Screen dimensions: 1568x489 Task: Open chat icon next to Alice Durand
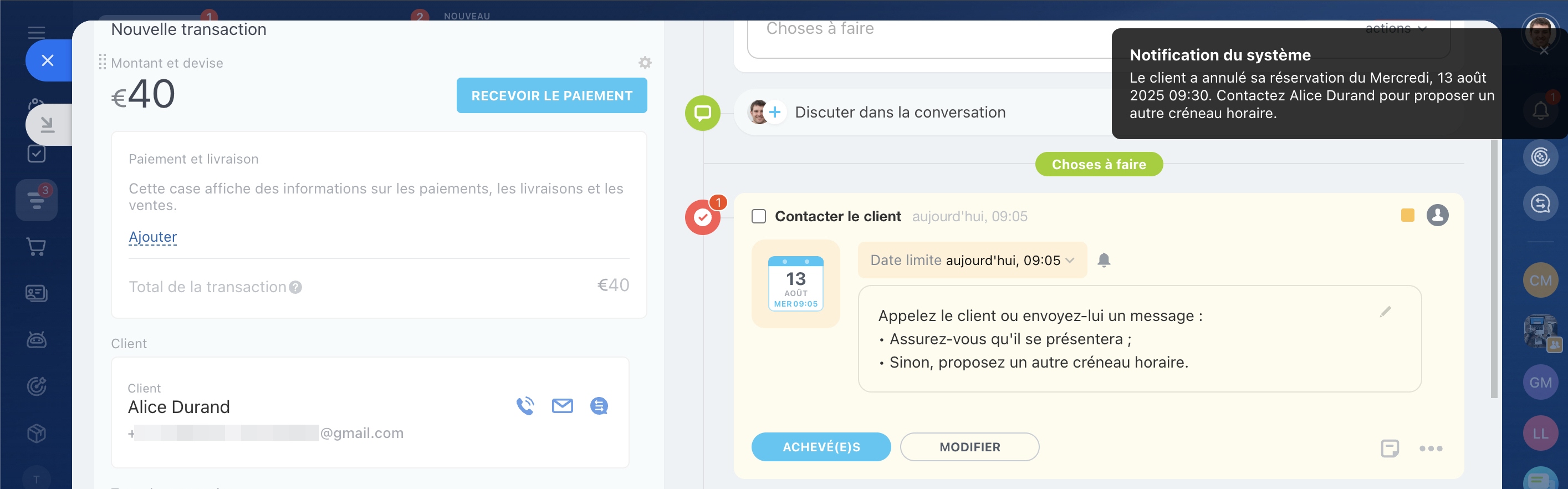click(599, 406)
